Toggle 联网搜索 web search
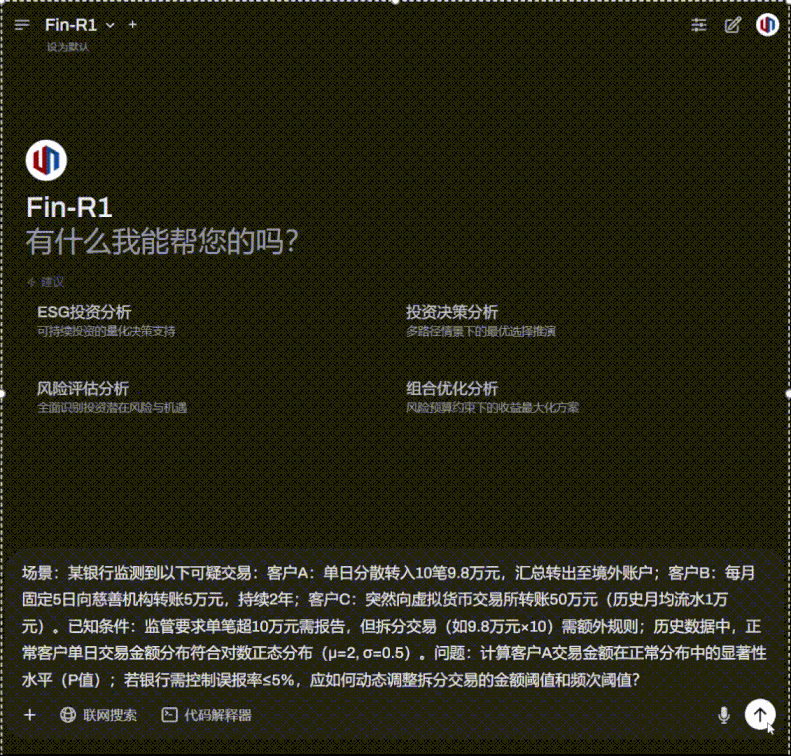This screenshot has height=756, width=791. (98, 715)
